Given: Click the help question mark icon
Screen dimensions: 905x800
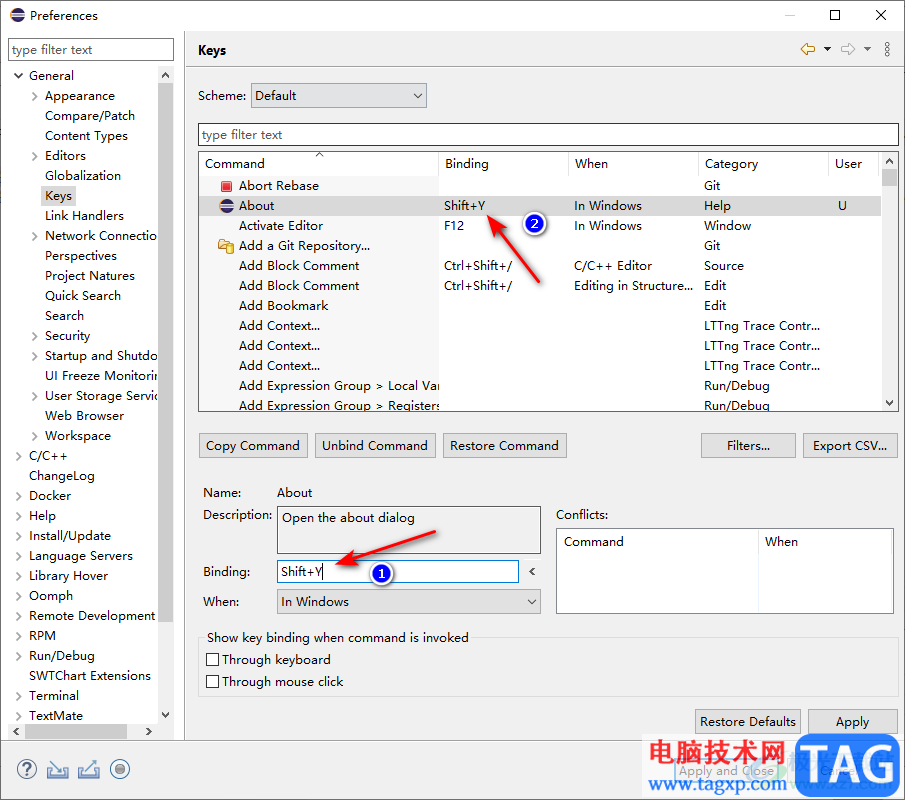Looking at the screenshot, I should 27,769.
